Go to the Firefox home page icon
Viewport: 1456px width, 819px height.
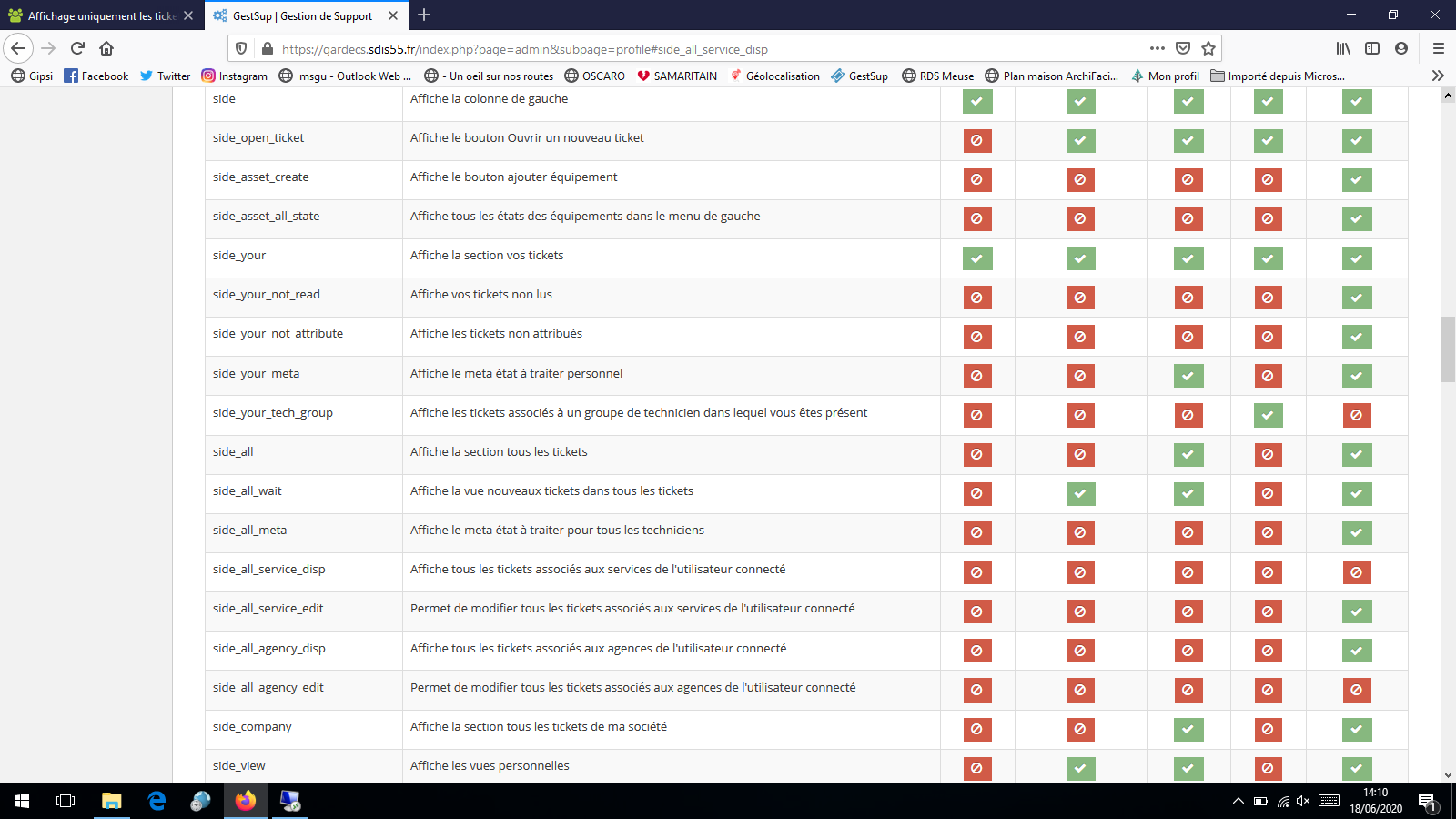click(x=106, y=48)
